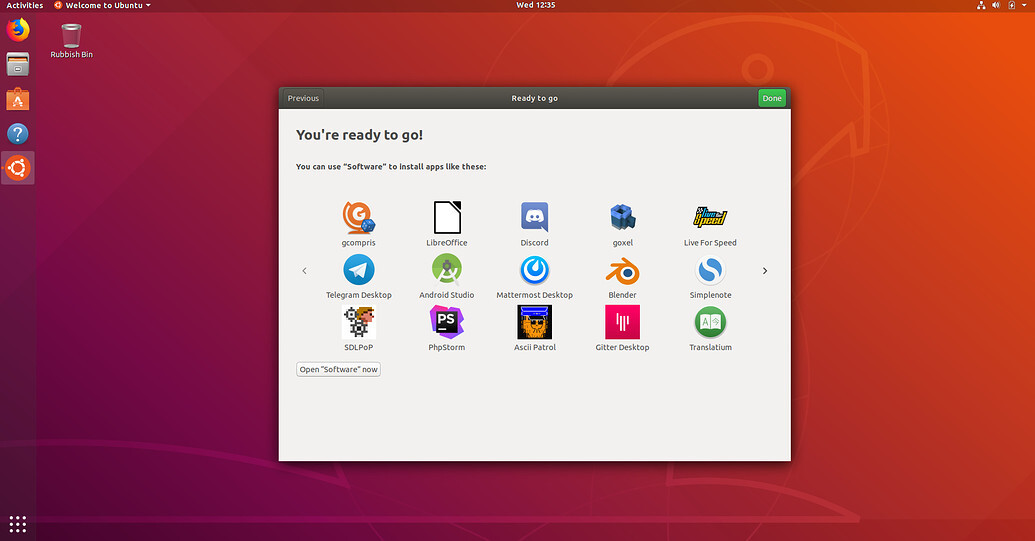Viewport: 1035px width, 541px height.
Task: Click the Discord app icon
Action: (534, 218)
